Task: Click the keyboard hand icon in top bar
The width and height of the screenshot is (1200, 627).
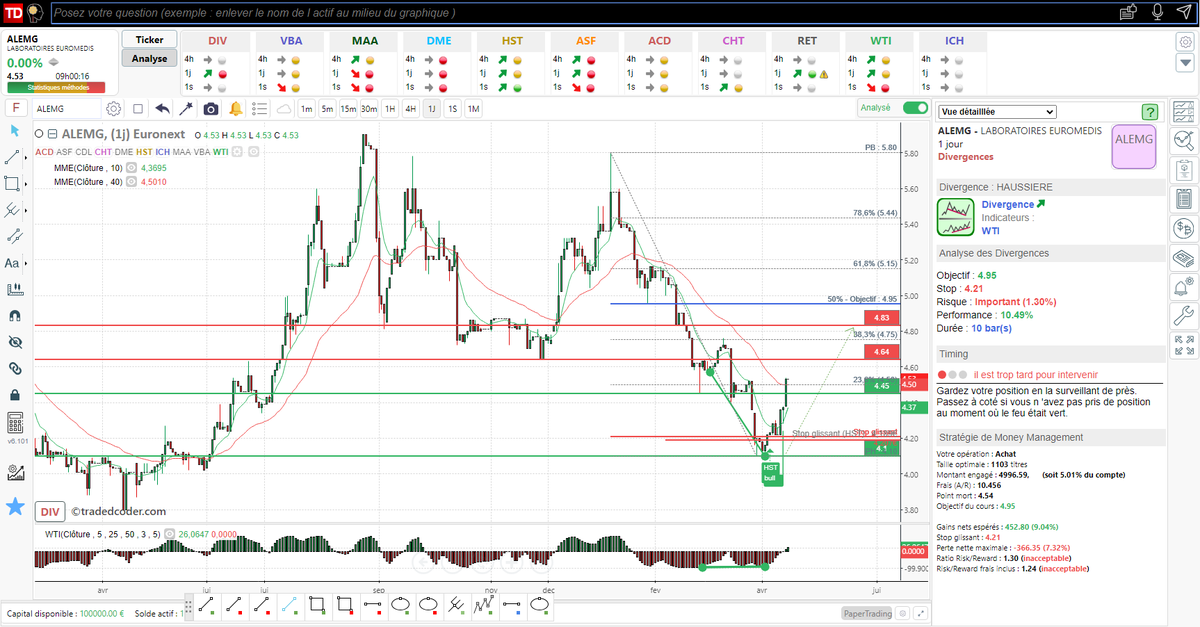Action: click(1129, 12)
